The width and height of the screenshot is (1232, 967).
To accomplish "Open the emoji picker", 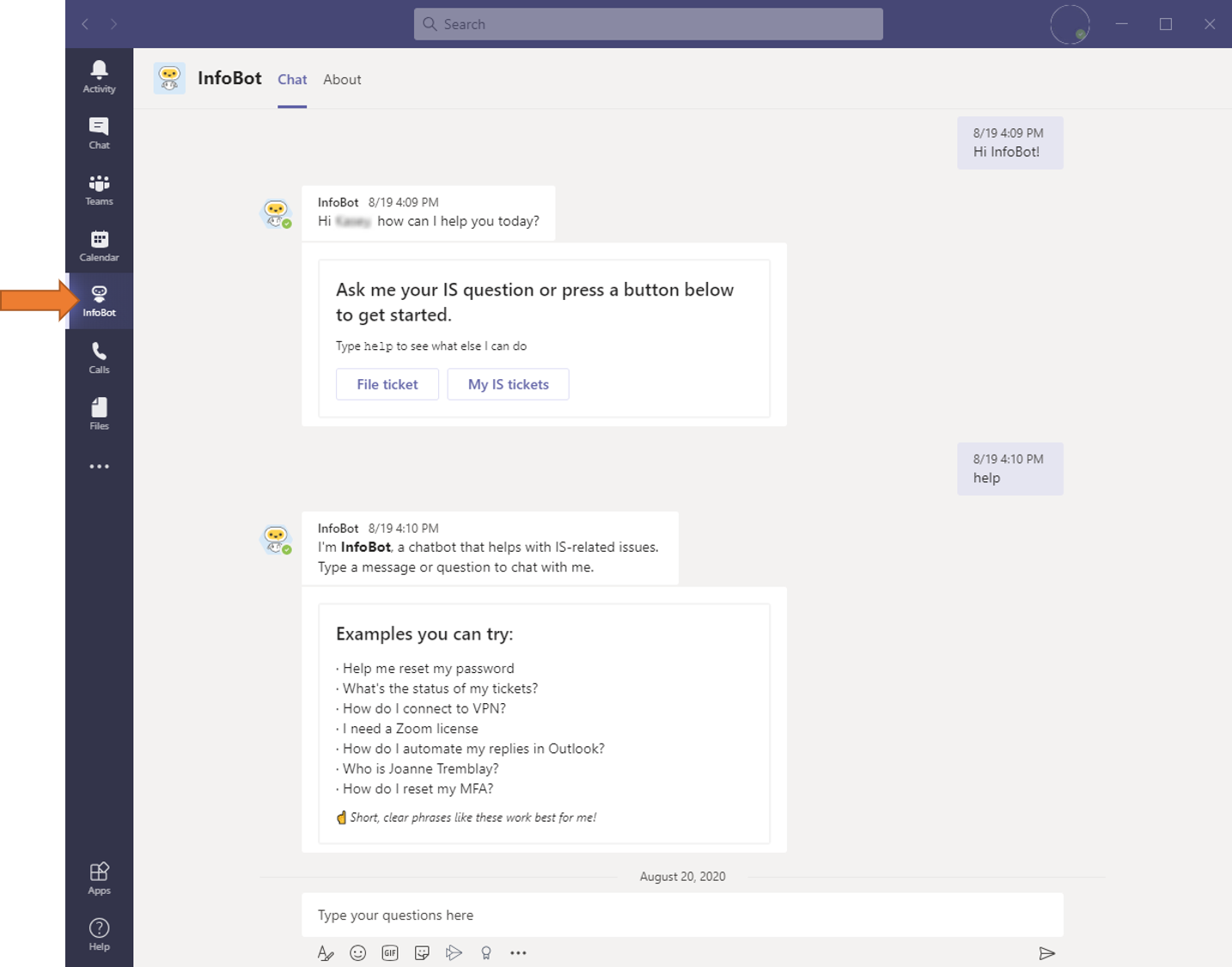I will [x=358, y=953].
